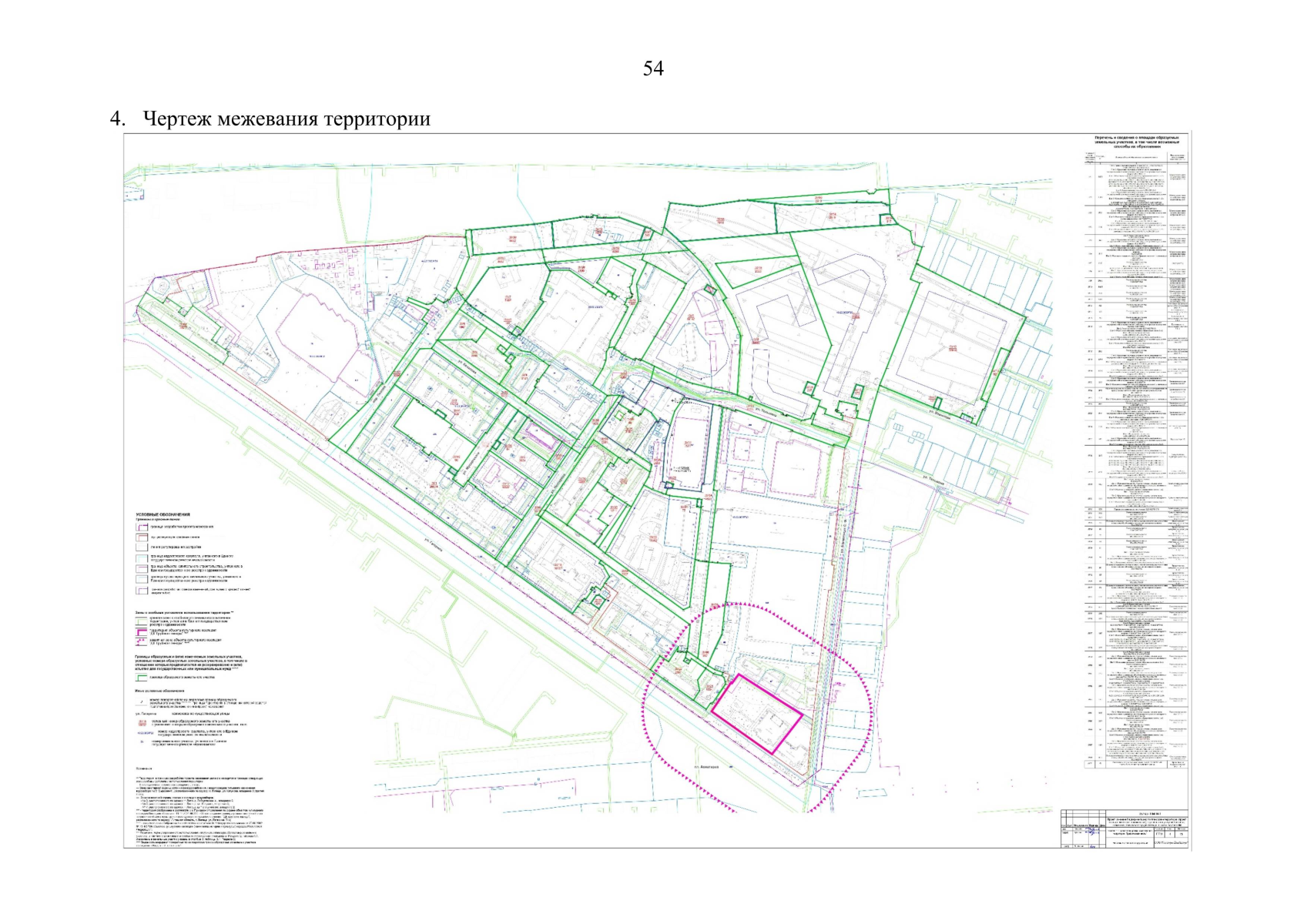Click the "УСЛОВНЫЕ ОБОЗНАЧЕНИЯ" legend title

163,514
